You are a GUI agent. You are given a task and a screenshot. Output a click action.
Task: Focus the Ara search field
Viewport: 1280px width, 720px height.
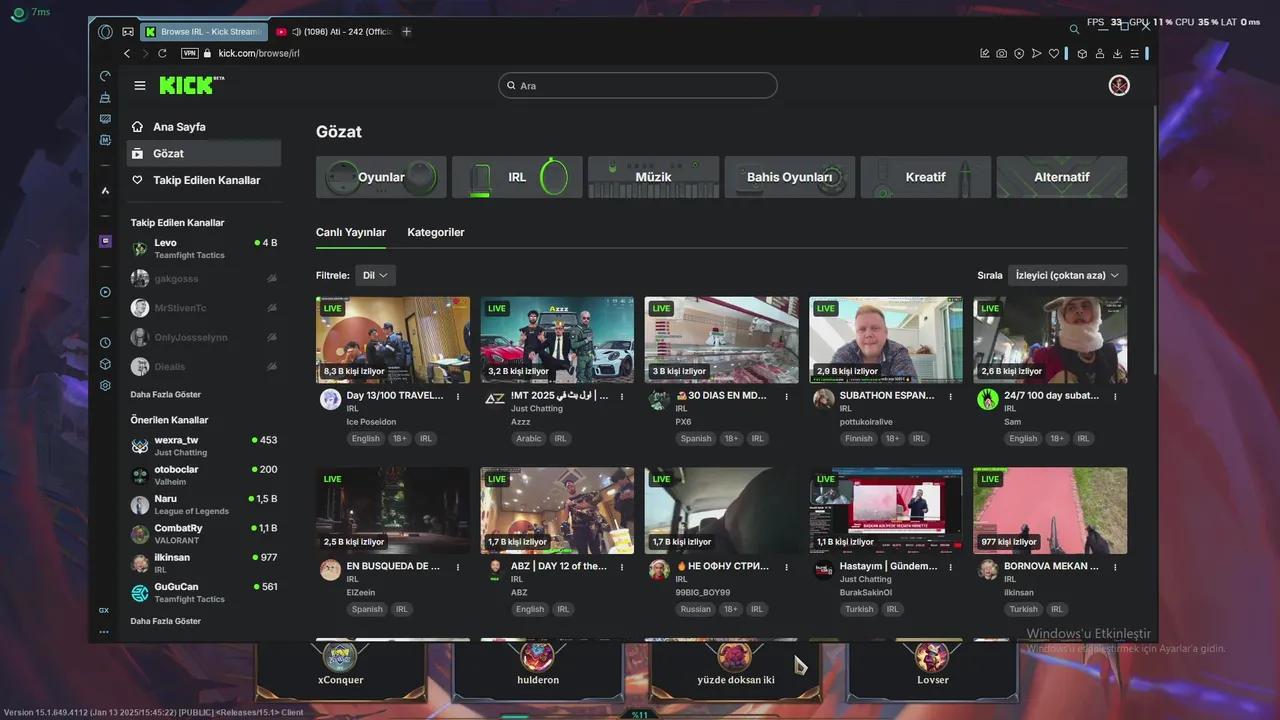pos(638,85)
